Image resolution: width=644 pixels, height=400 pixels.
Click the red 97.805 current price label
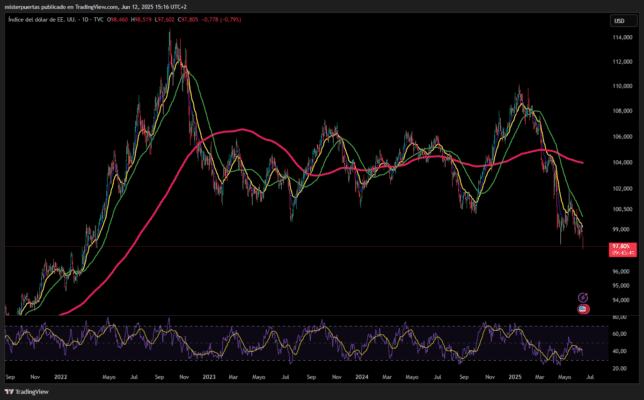pyautogui.click(x=621, y=247)
